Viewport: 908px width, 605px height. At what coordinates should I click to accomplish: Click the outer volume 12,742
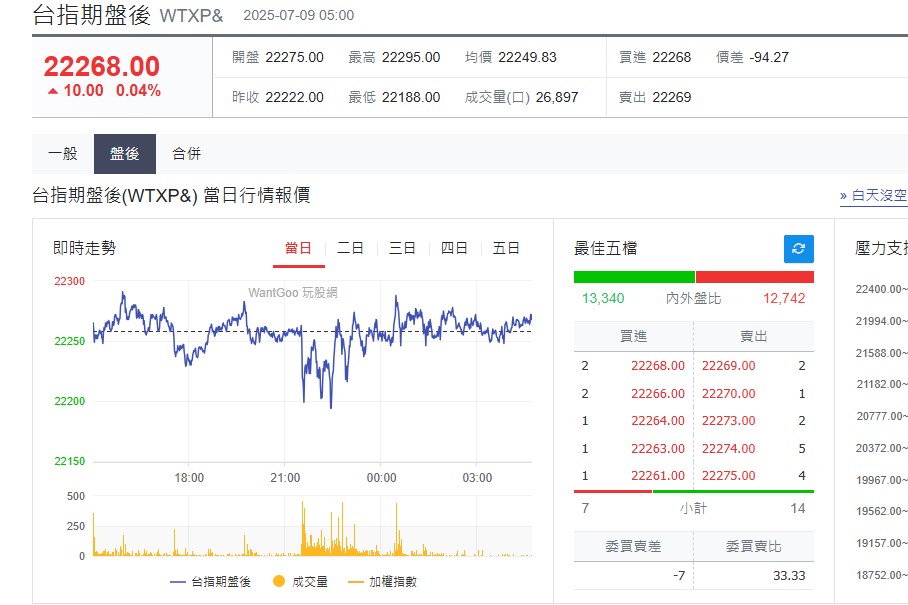[x=784, y=299]
